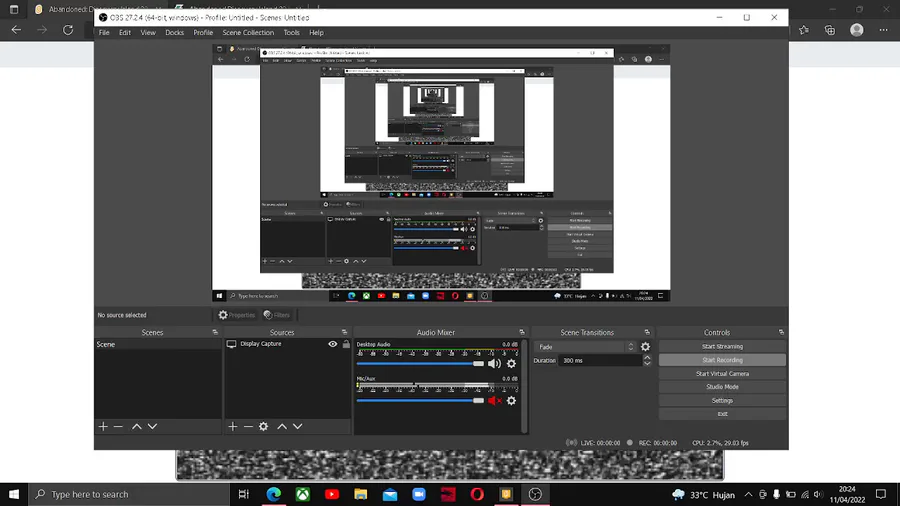Click the Properties gear button
Screen dimensions: 900x506
click(236, 315)
